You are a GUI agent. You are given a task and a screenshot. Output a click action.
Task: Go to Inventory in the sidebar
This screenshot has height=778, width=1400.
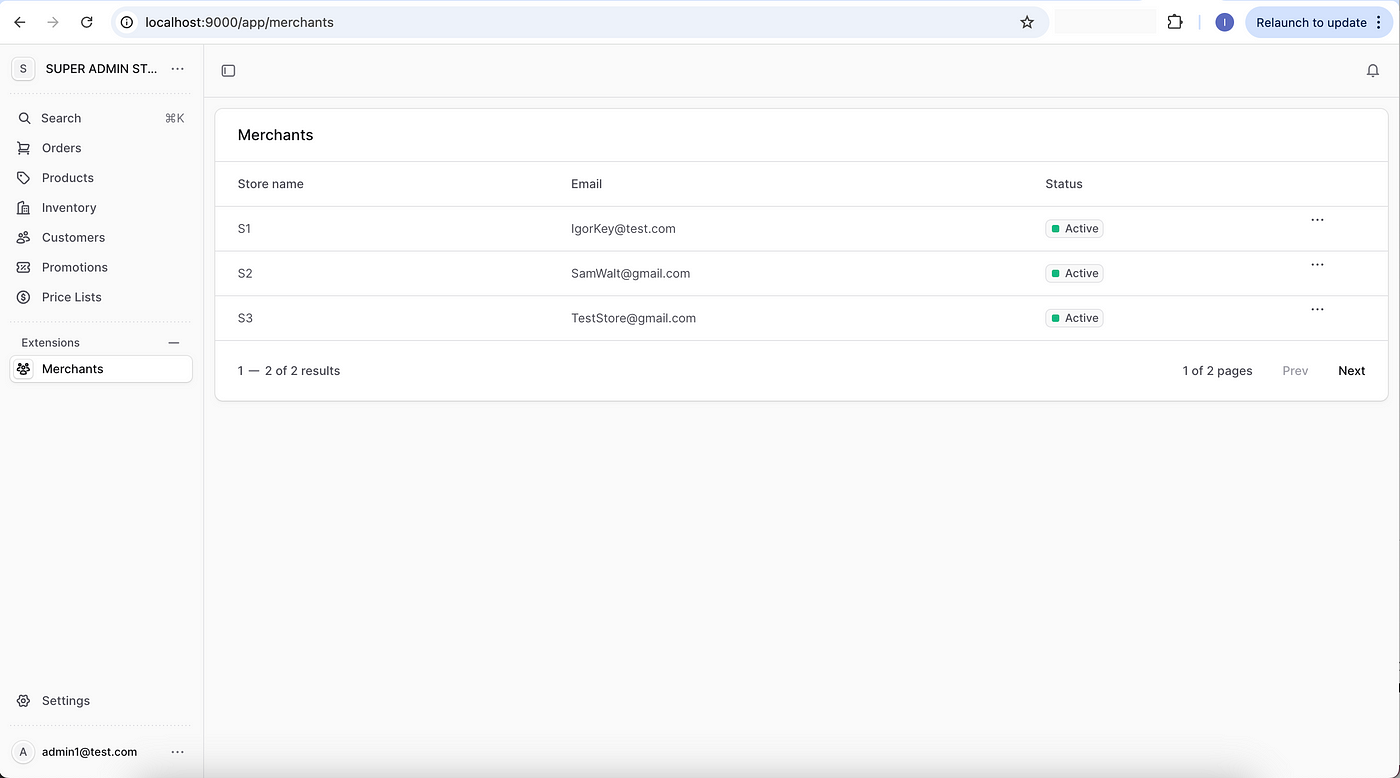[101, 208]
